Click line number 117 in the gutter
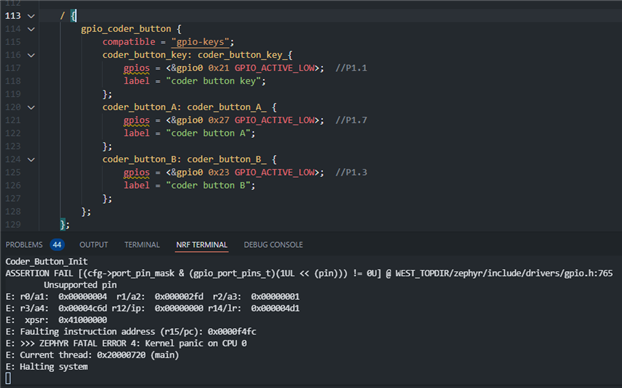The image size is (622, 388). (x=13, y=68)
